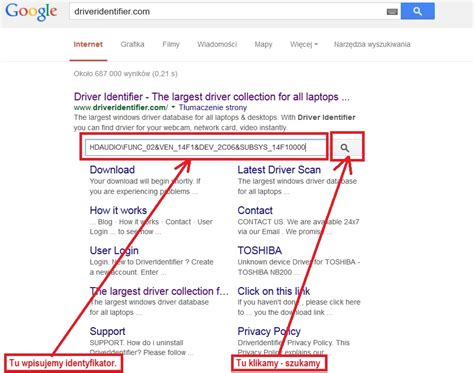The width and height of the screenshot is (474, 373).
Task: Click the www.driveridentifier.com green URL
Action: click(121, 107)
